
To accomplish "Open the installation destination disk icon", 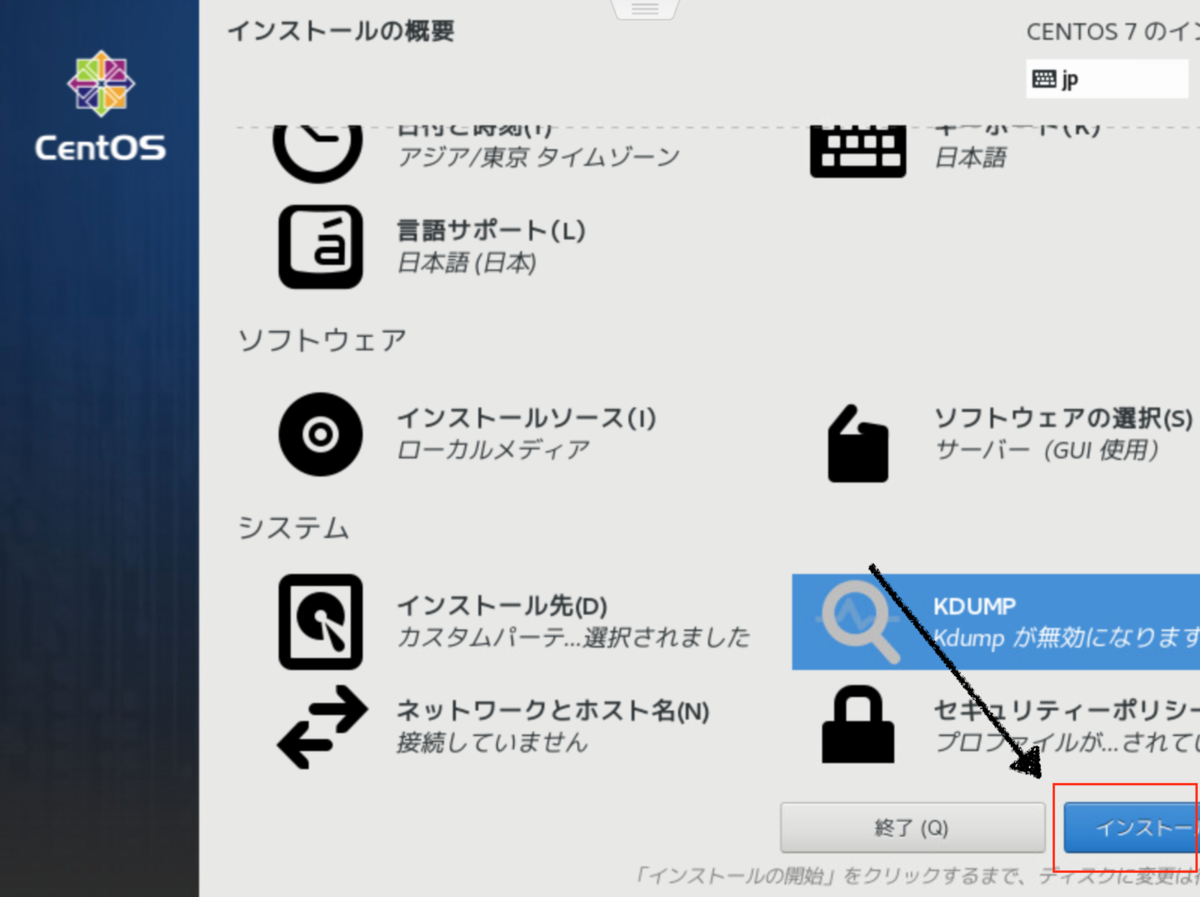I will pyautogui.click(x=320, y=621).
